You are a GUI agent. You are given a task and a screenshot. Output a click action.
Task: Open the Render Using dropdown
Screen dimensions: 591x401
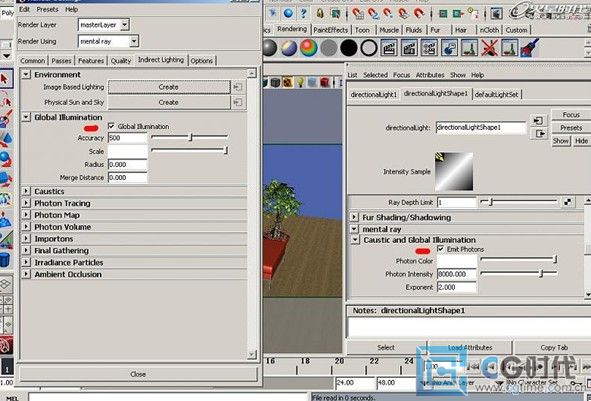[x=134, y=41]
